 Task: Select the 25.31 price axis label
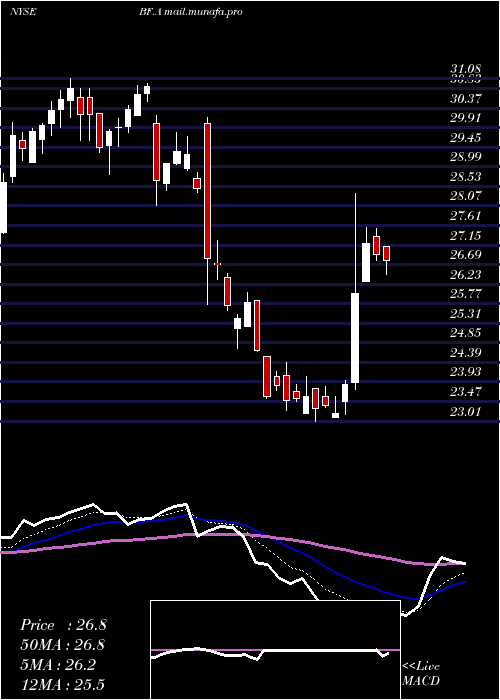tap(465, 313)
